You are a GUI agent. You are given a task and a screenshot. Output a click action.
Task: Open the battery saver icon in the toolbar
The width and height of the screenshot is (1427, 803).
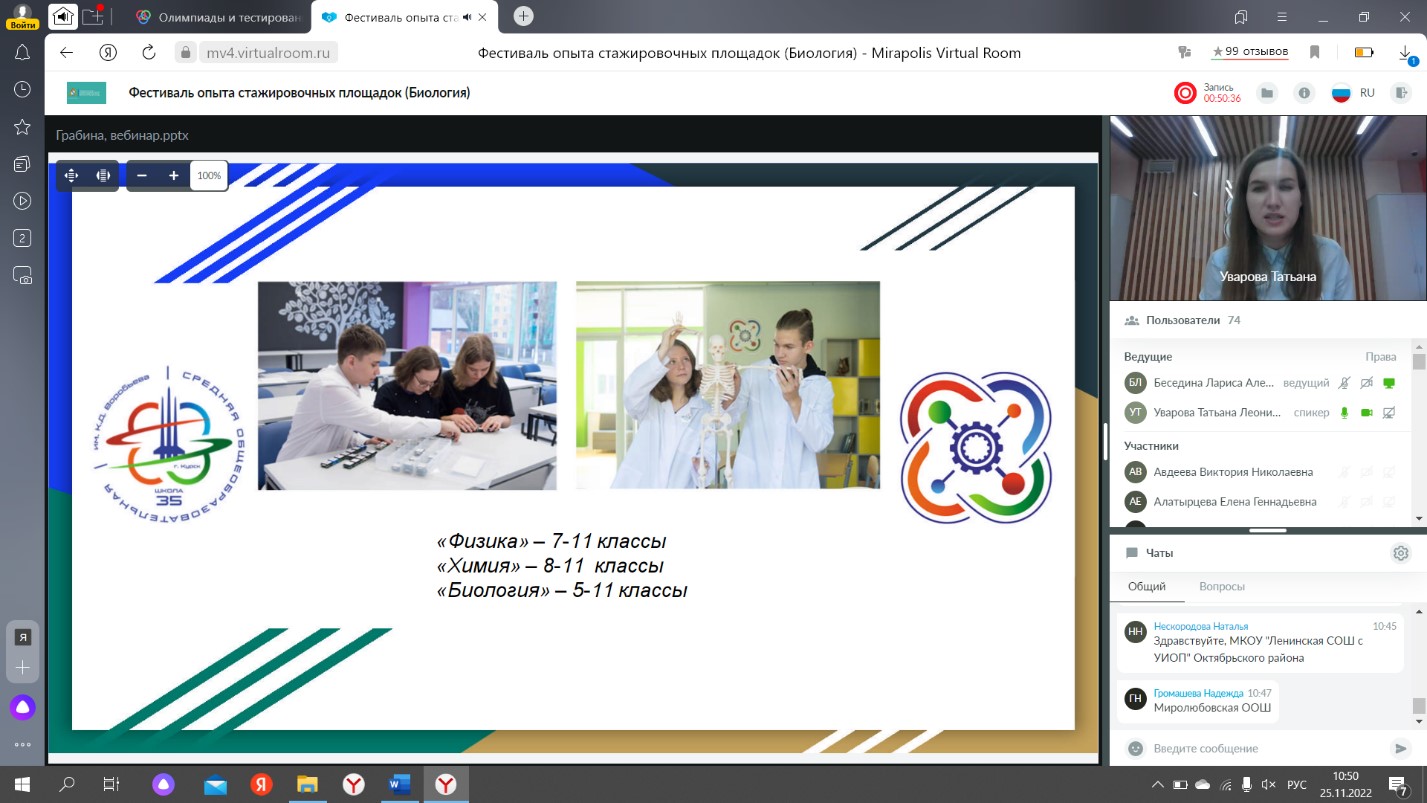[1363, 53]
